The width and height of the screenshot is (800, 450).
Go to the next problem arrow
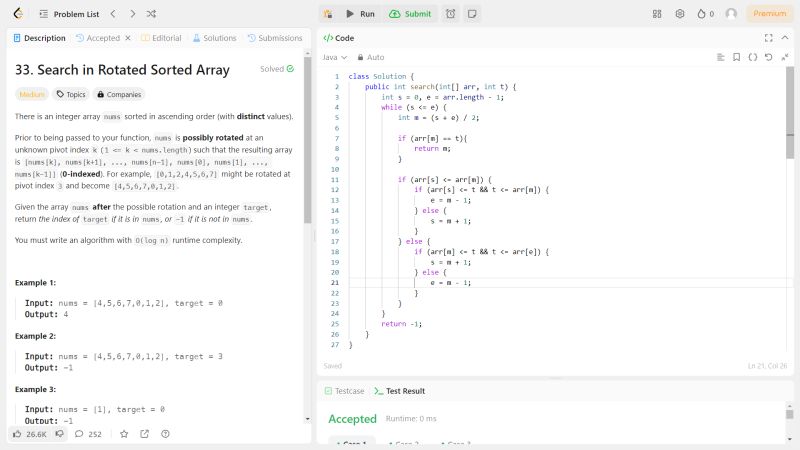pos(130,14)
